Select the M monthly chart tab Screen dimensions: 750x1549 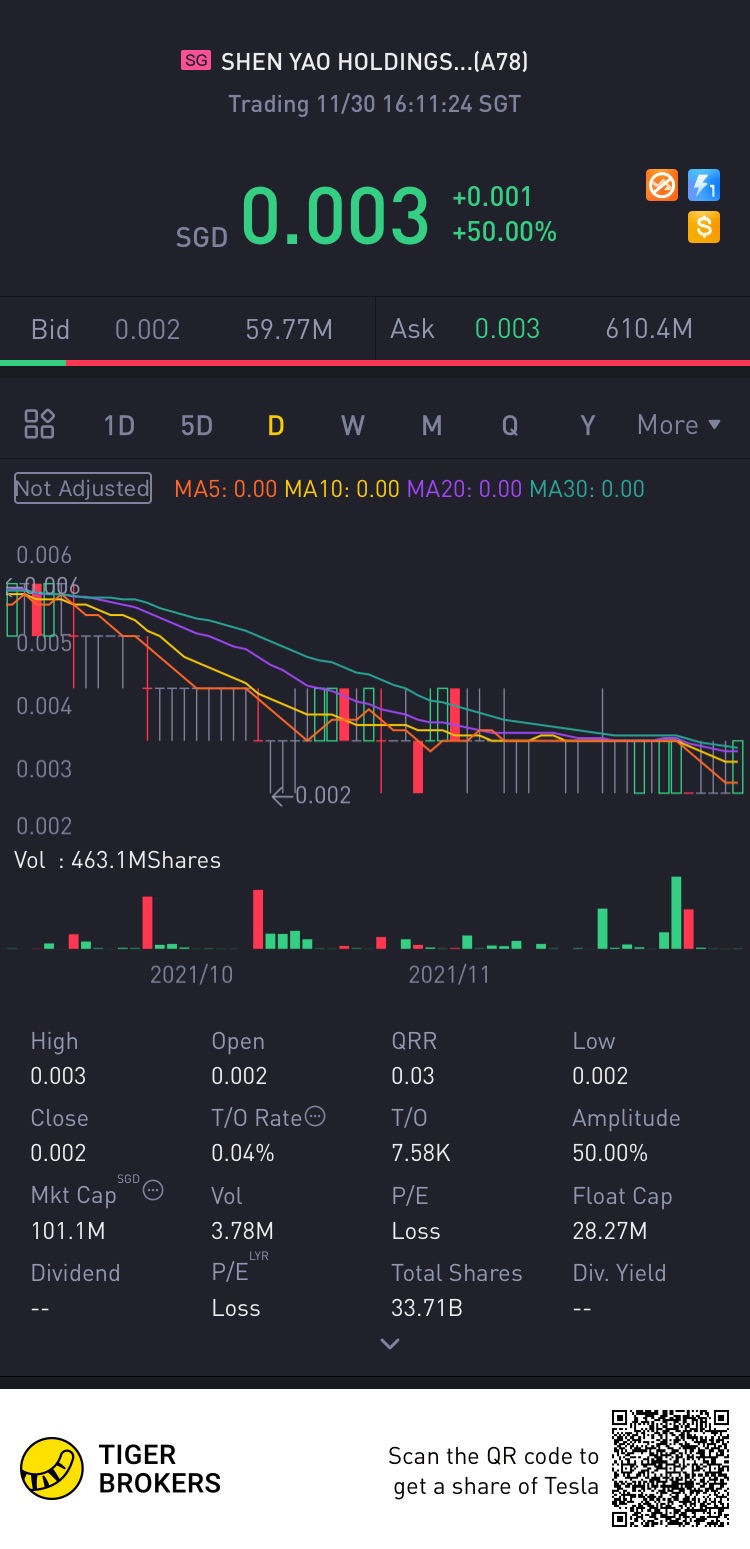coord(432,425)
